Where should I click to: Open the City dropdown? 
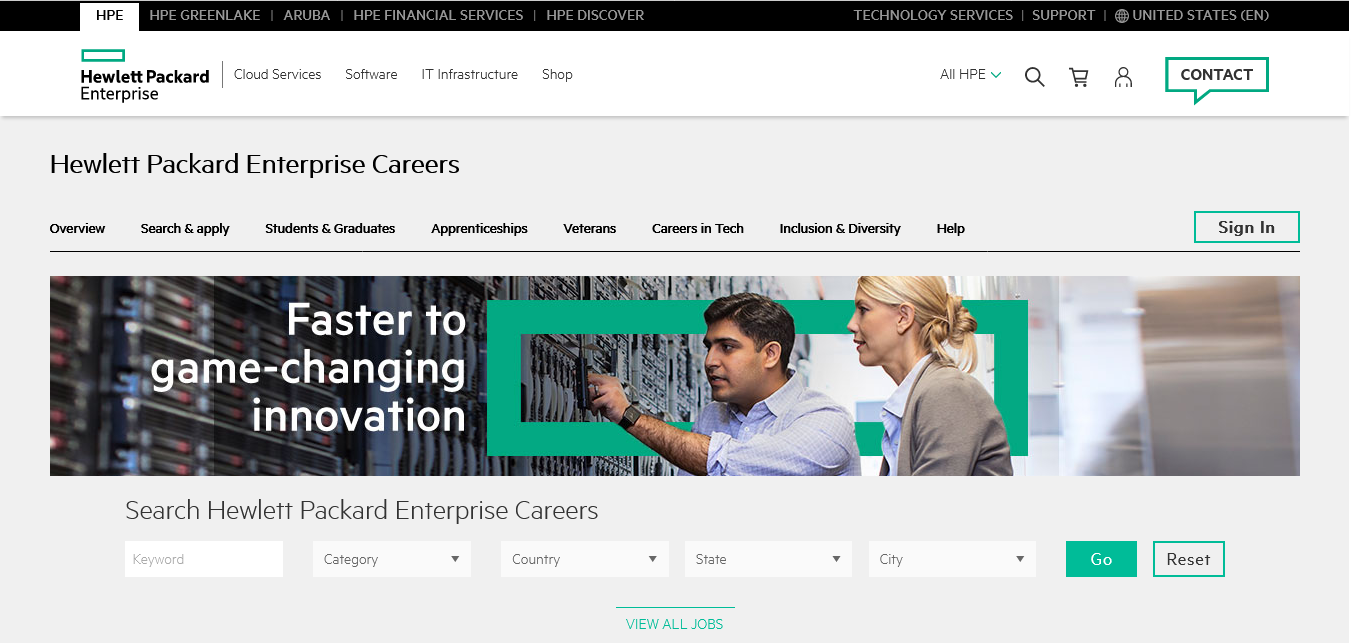951,559
